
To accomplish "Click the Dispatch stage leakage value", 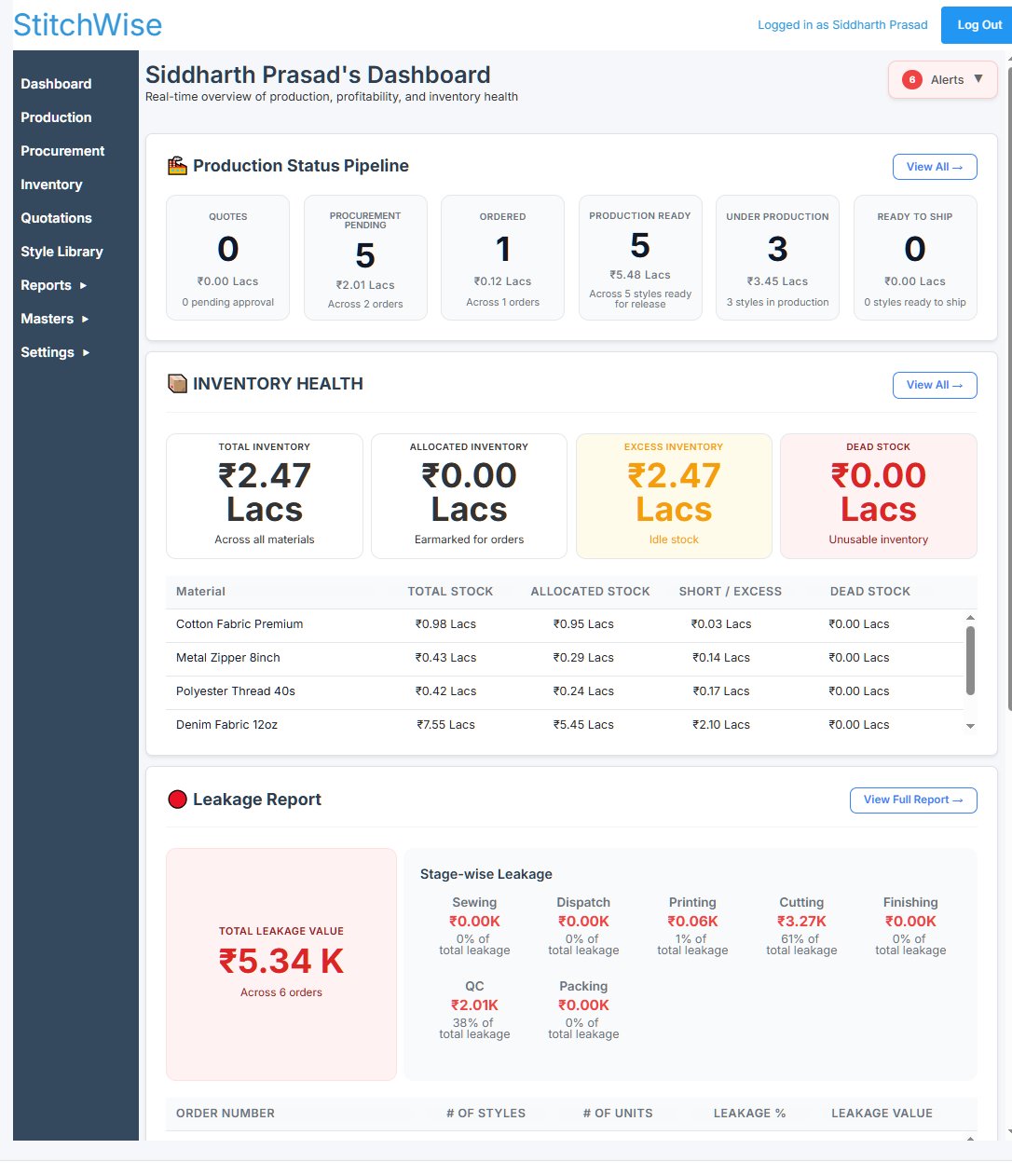I will (x=583, y=922).
